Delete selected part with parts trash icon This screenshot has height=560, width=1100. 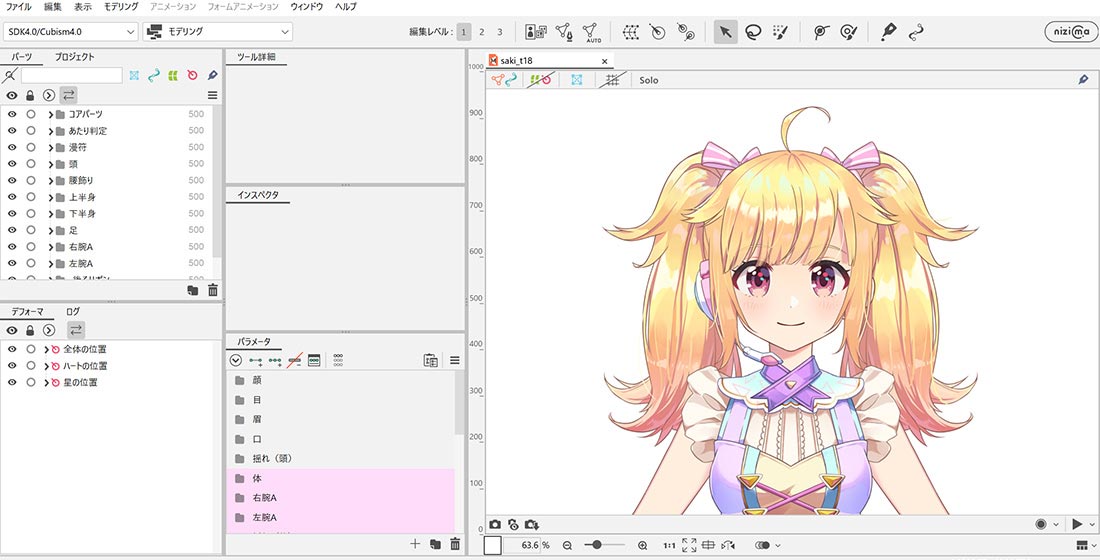[x=213, y=290]
